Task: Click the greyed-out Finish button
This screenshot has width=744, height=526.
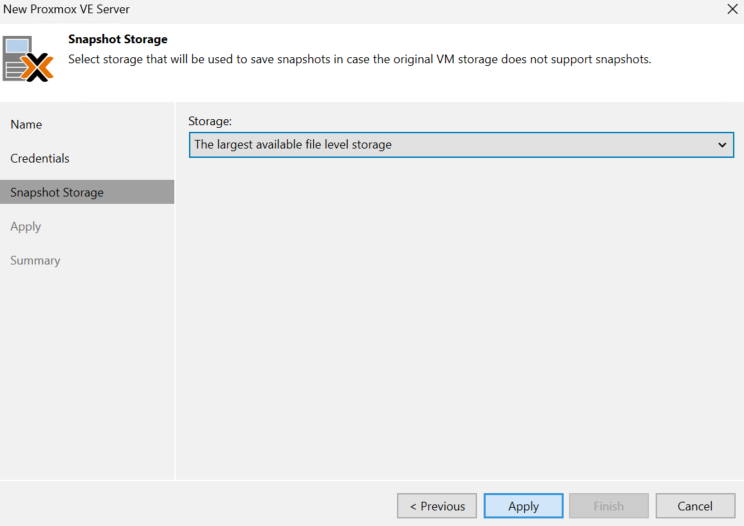Action: tap(609, 506)
